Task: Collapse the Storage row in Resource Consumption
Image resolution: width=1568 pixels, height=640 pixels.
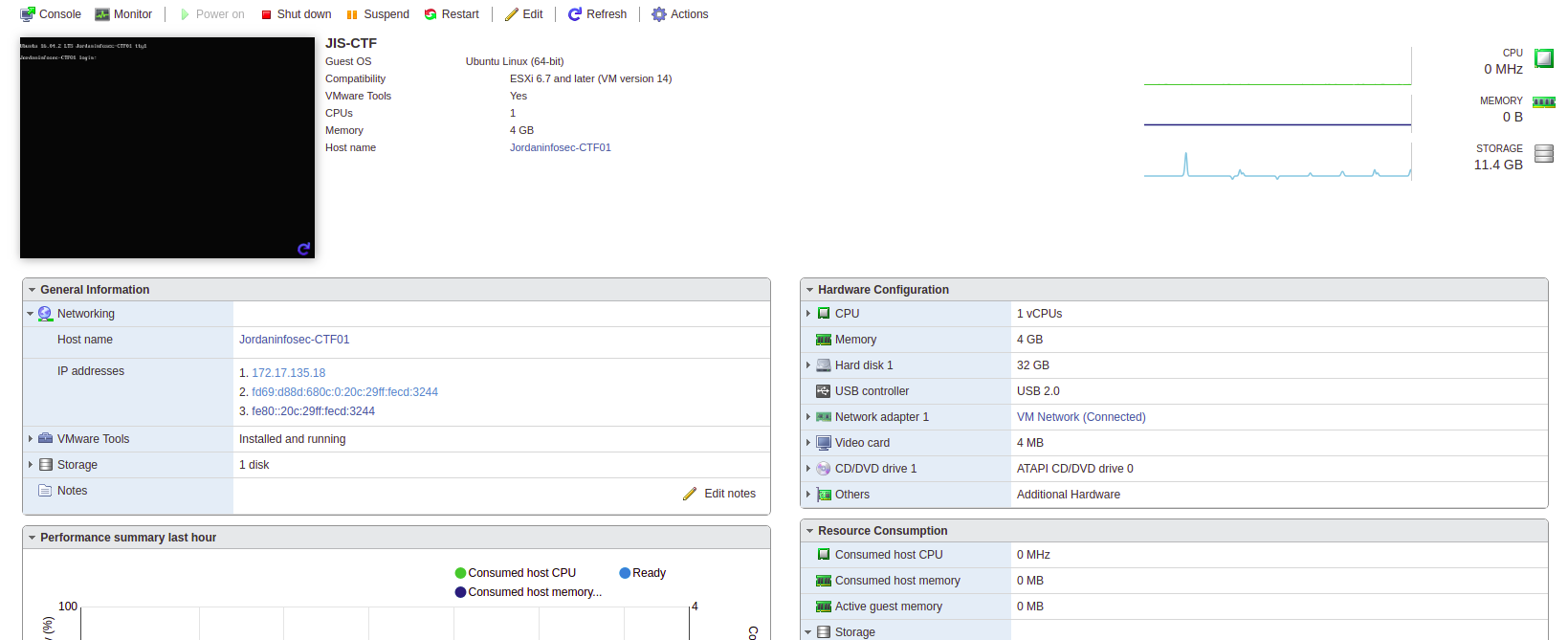Action: (808, 632)
